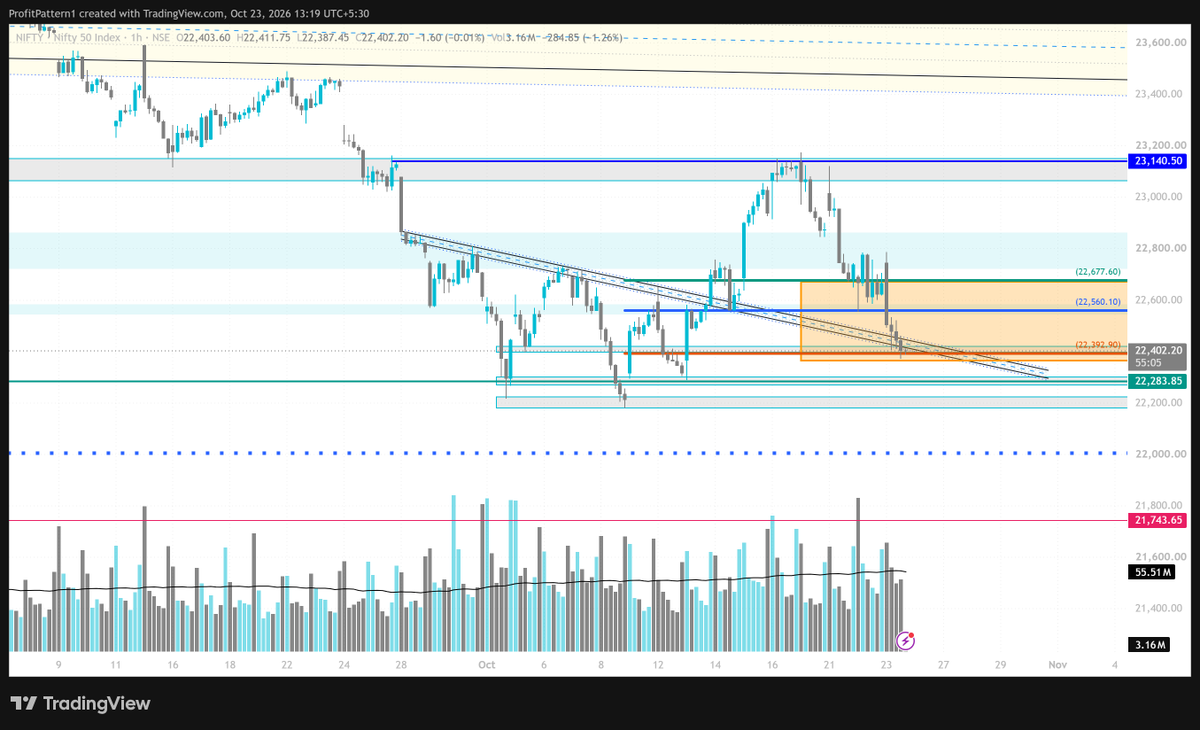This screenshot has height=730, width=1200.
Task: Click the 22,283.85 teal price label
Action: [x=1157, y=381]
